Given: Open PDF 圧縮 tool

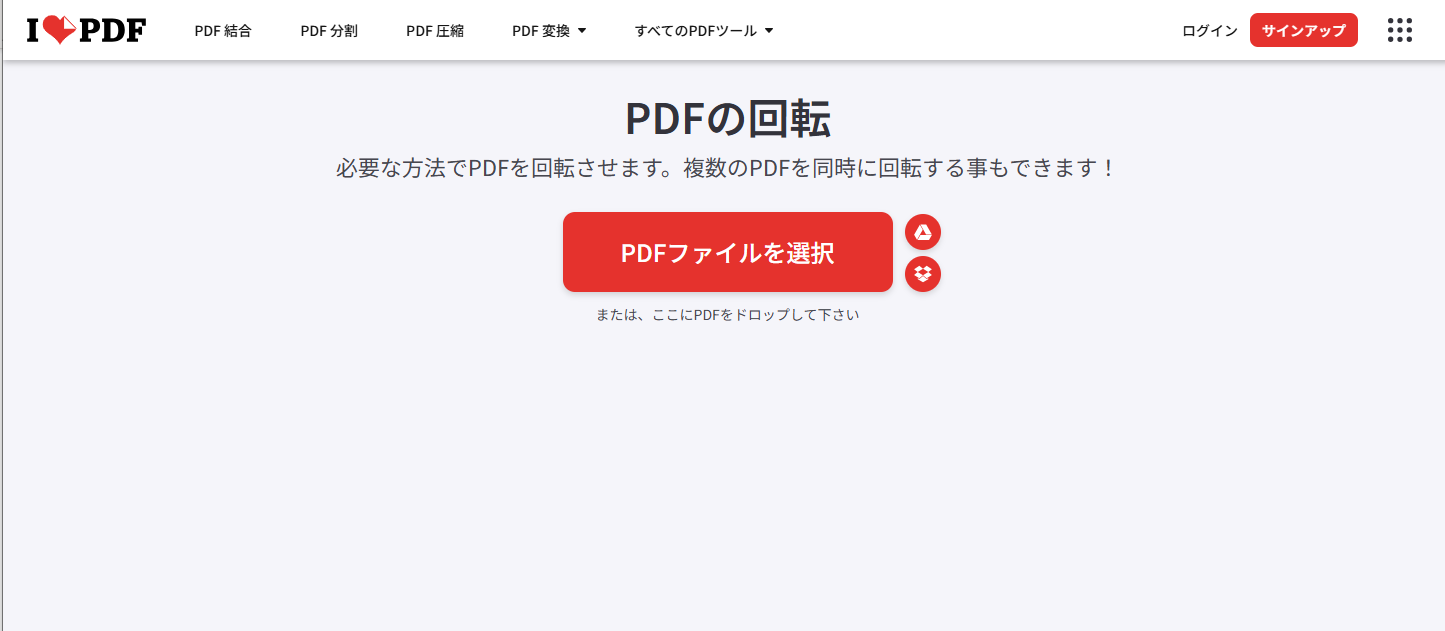Looking at the screenshot, I should [435, 31].
